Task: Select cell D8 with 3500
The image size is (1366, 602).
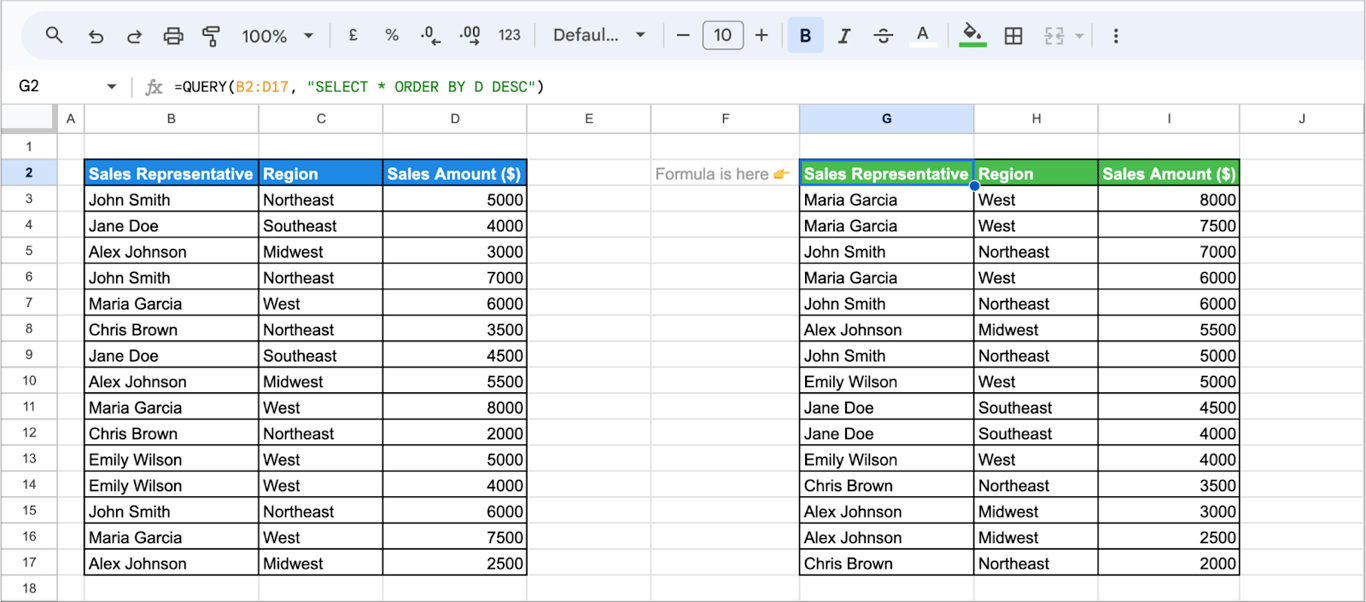Action: click(455, 329)
